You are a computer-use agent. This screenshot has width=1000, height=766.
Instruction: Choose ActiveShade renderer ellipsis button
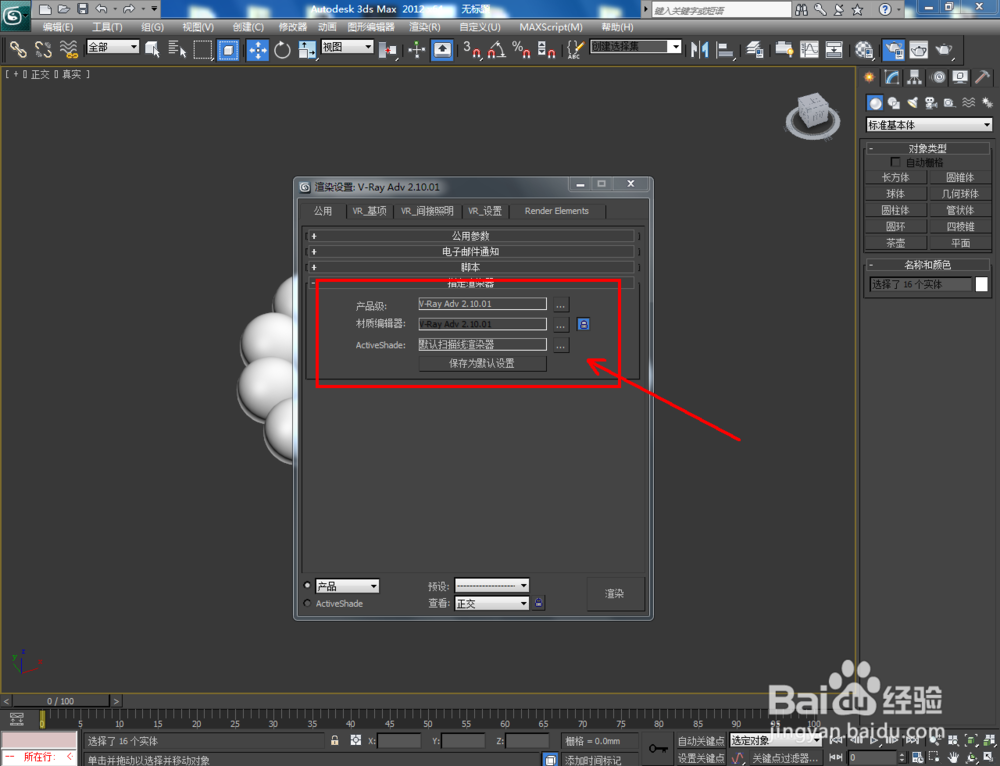tap(560, 345)
